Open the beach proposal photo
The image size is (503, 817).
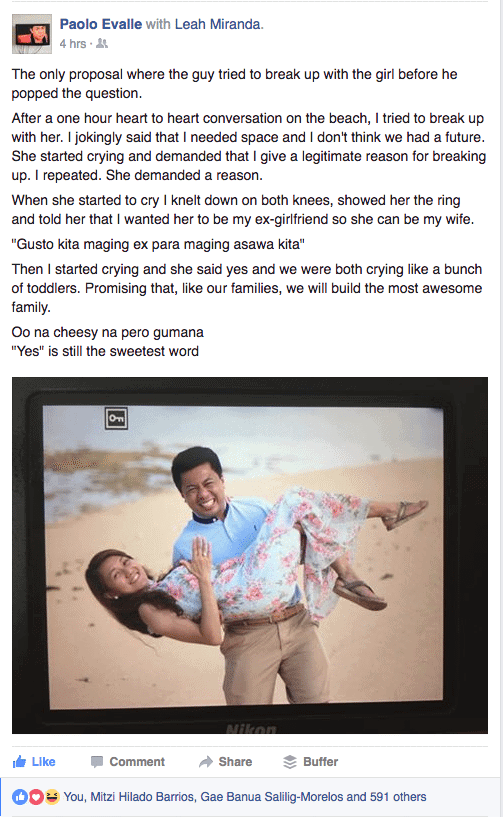[x=250, y=555]
